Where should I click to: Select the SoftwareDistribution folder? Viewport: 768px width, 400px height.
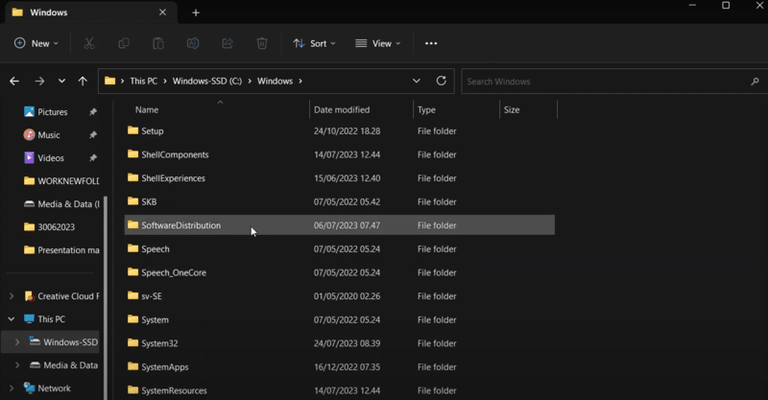tap(181, 226)
